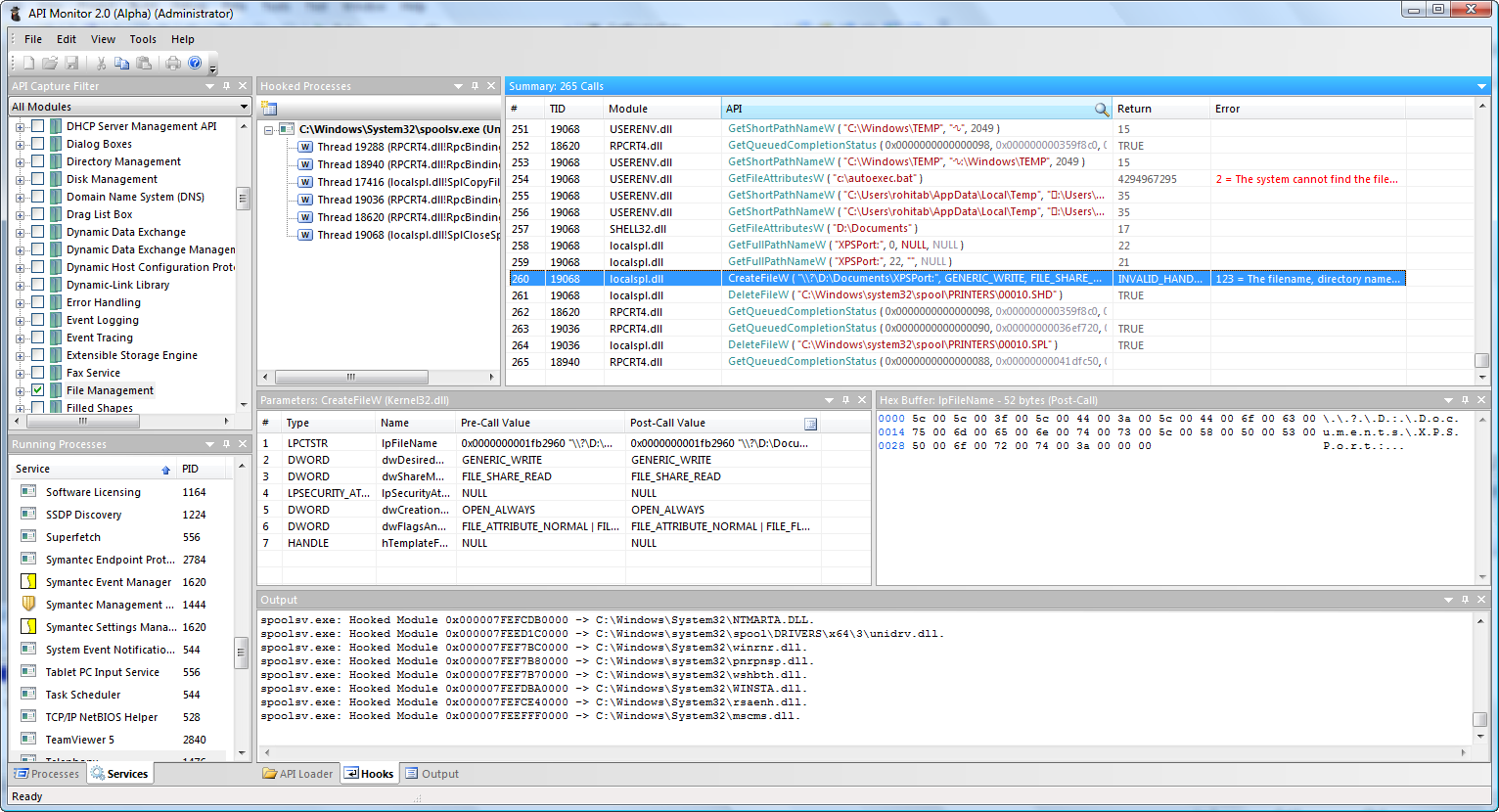Click the icon in Hooked Processes toolbar
This screenshot has height=812, width=1499.
pyautogui.click(x=269, y=109)
